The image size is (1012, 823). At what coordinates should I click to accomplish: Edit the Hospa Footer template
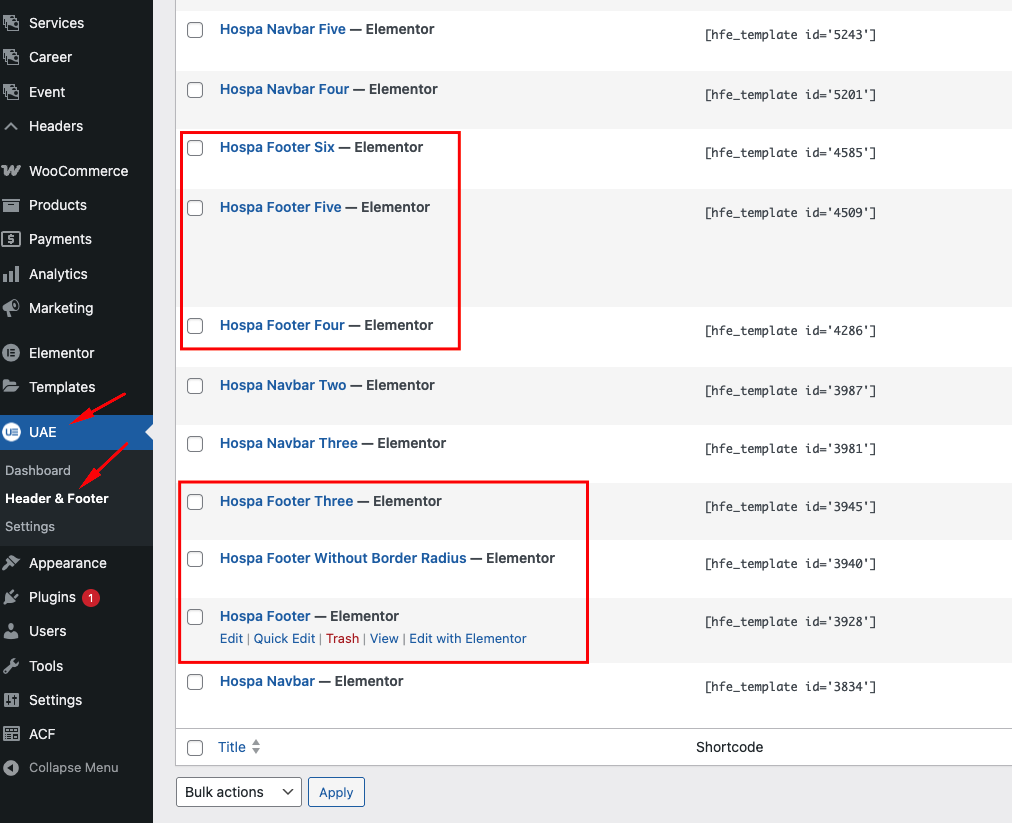click(231, 638)
